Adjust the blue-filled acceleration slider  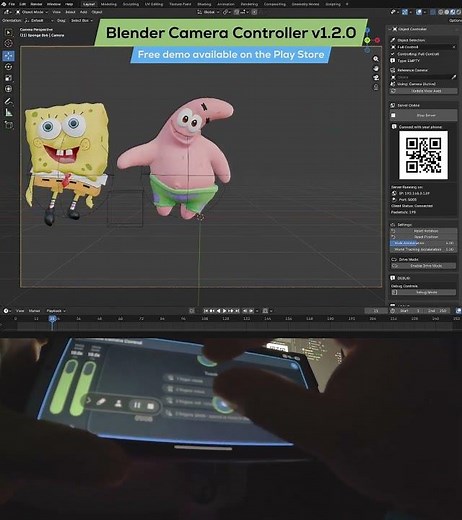(423, 243)
